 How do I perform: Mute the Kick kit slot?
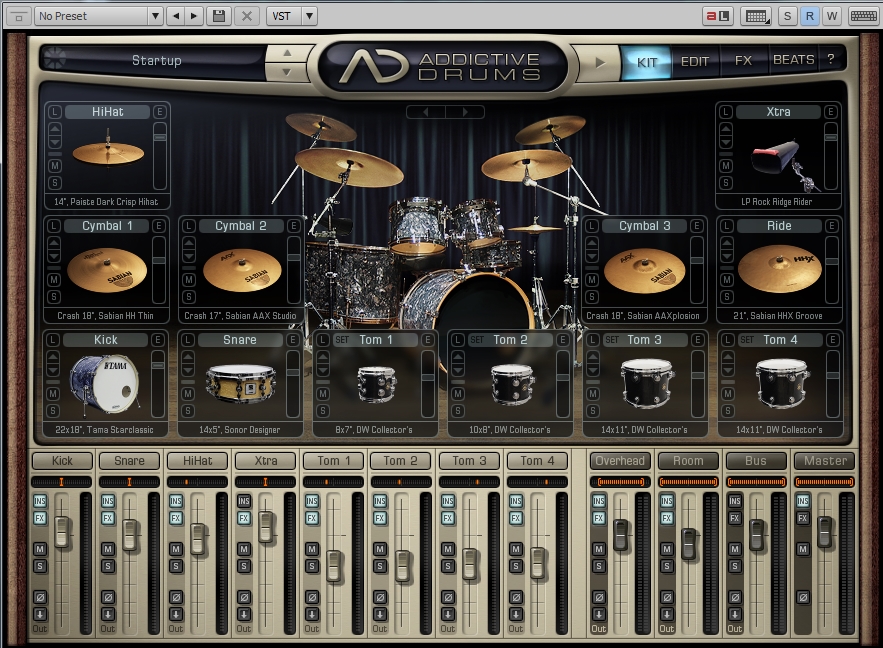[x=53, y=394]
